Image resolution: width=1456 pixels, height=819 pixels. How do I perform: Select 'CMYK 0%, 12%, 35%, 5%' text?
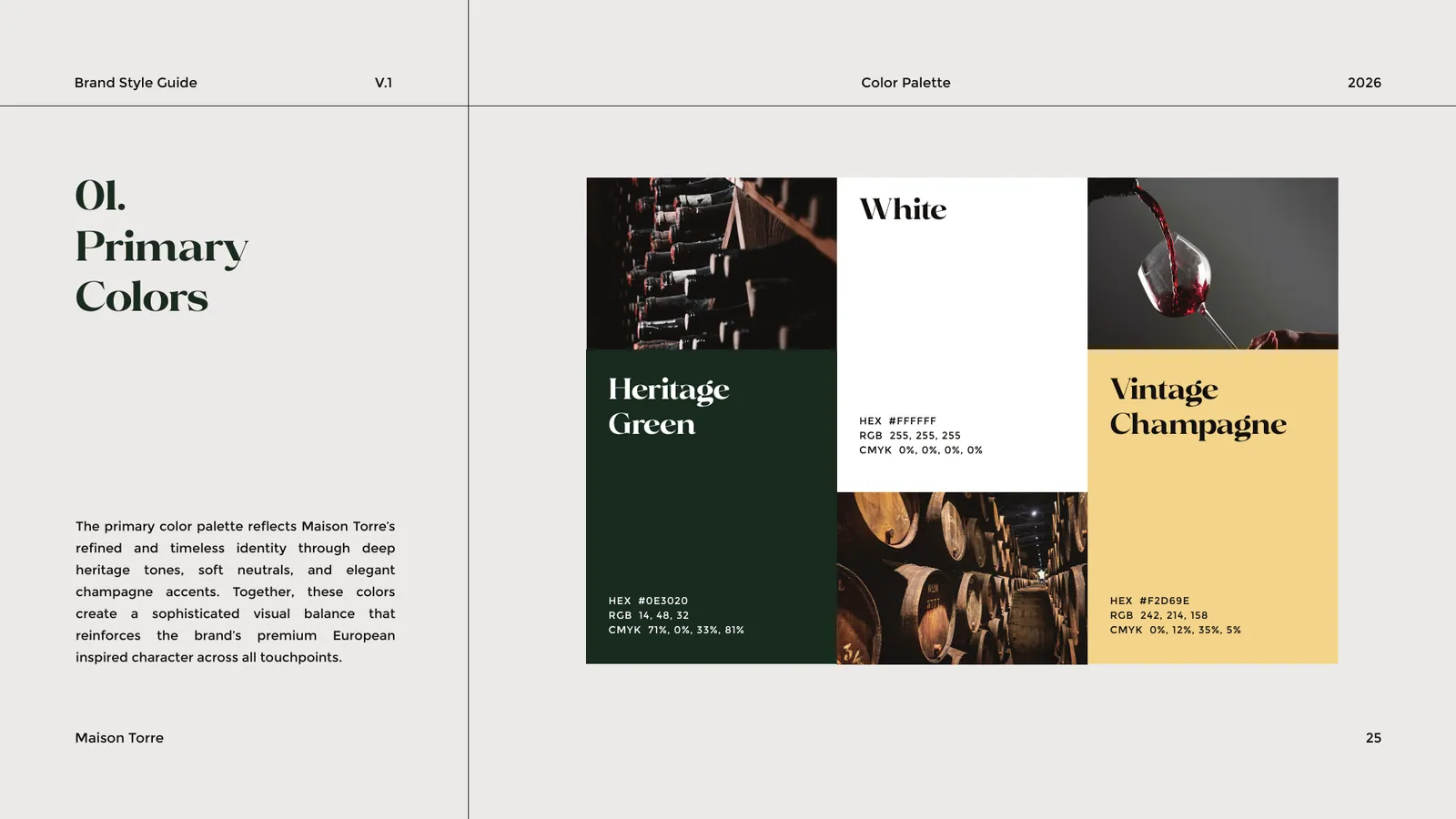pos(1175,630)
